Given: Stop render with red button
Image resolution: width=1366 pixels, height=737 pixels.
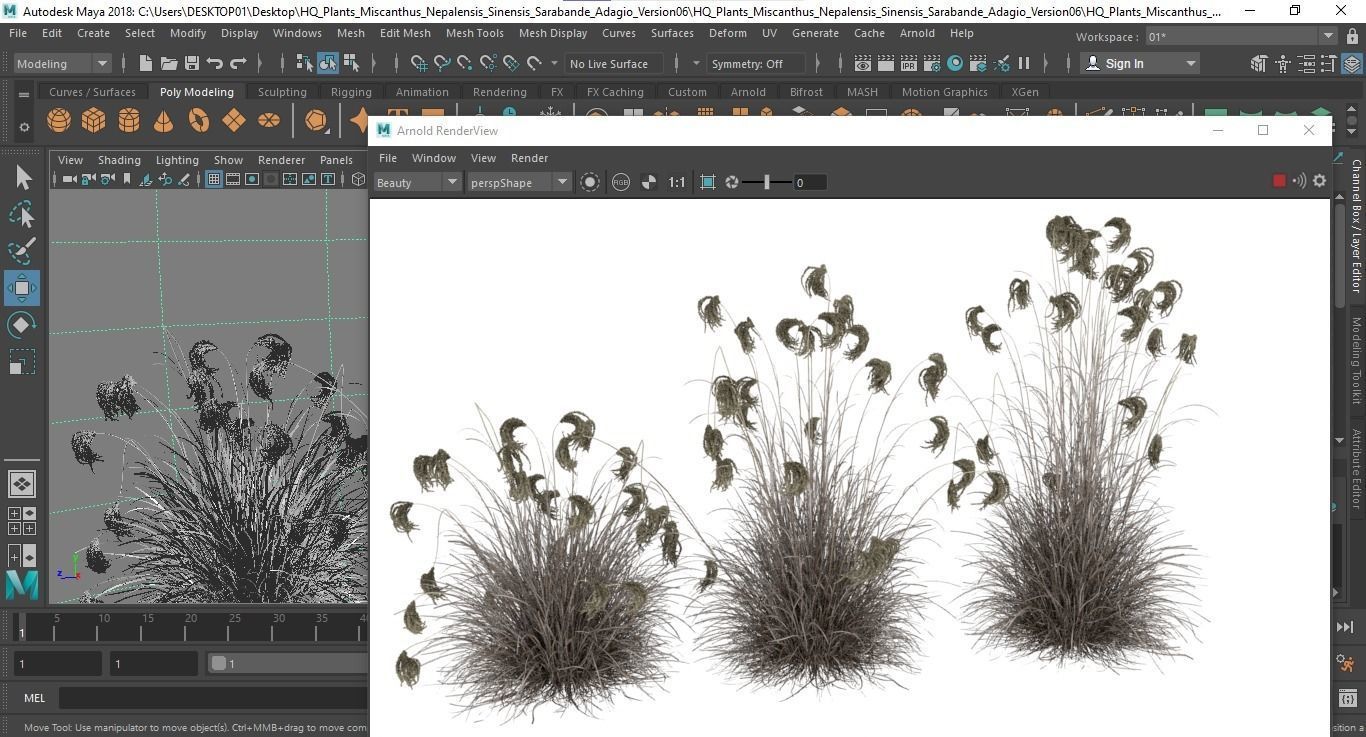Looking at the screenshot, I should tap(1278, 181).
